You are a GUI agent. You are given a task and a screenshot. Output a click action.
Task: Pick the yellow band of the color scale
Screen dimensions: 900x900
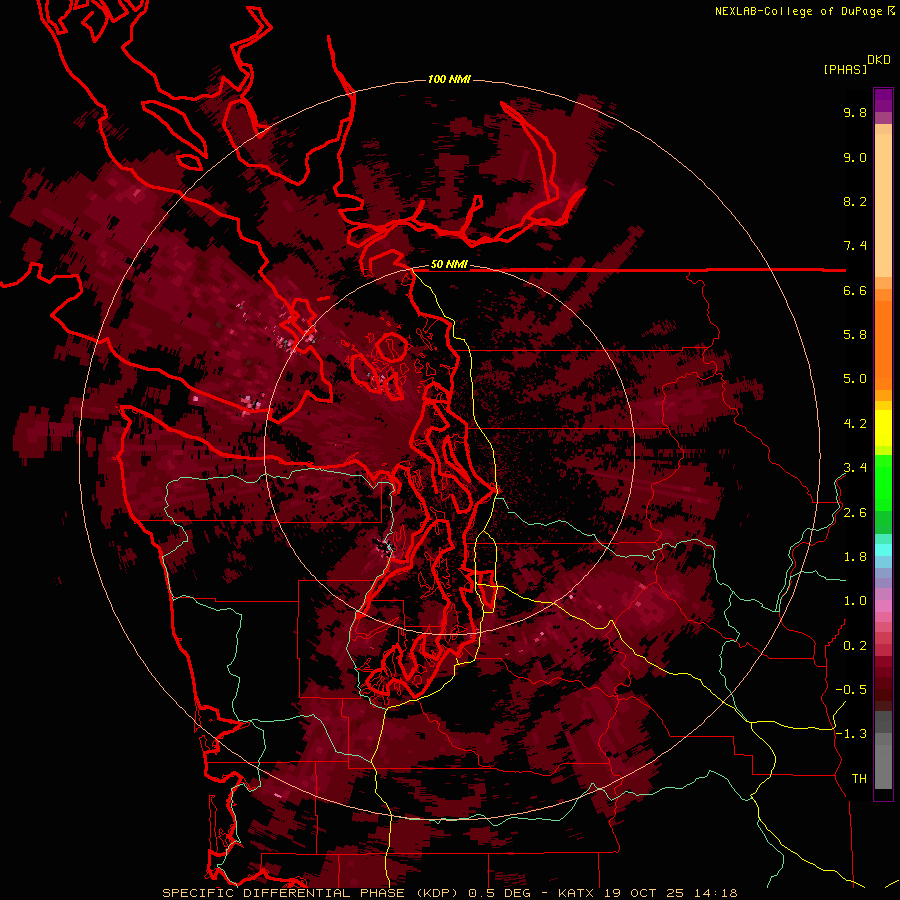(883, 428)
